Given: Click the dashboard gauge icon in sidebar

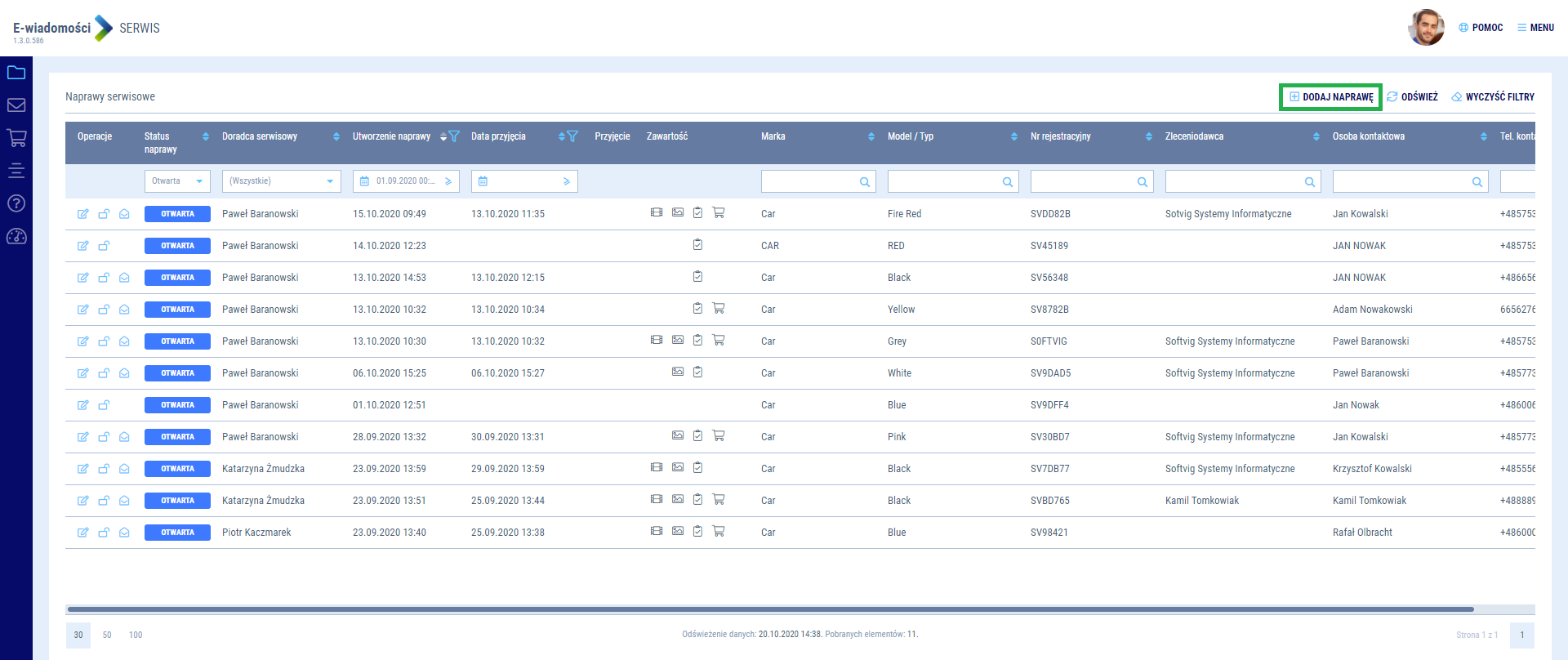Looking at the screenshot, I should [16, 237].
